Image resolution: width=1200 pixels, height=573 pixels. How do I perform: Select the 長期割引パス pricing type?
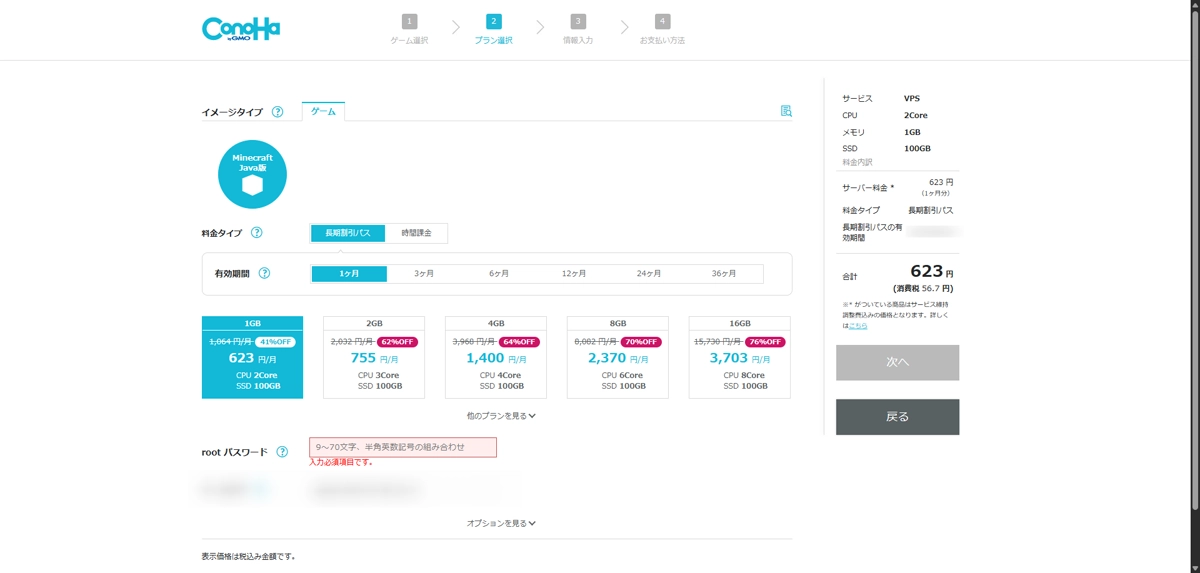348,233
